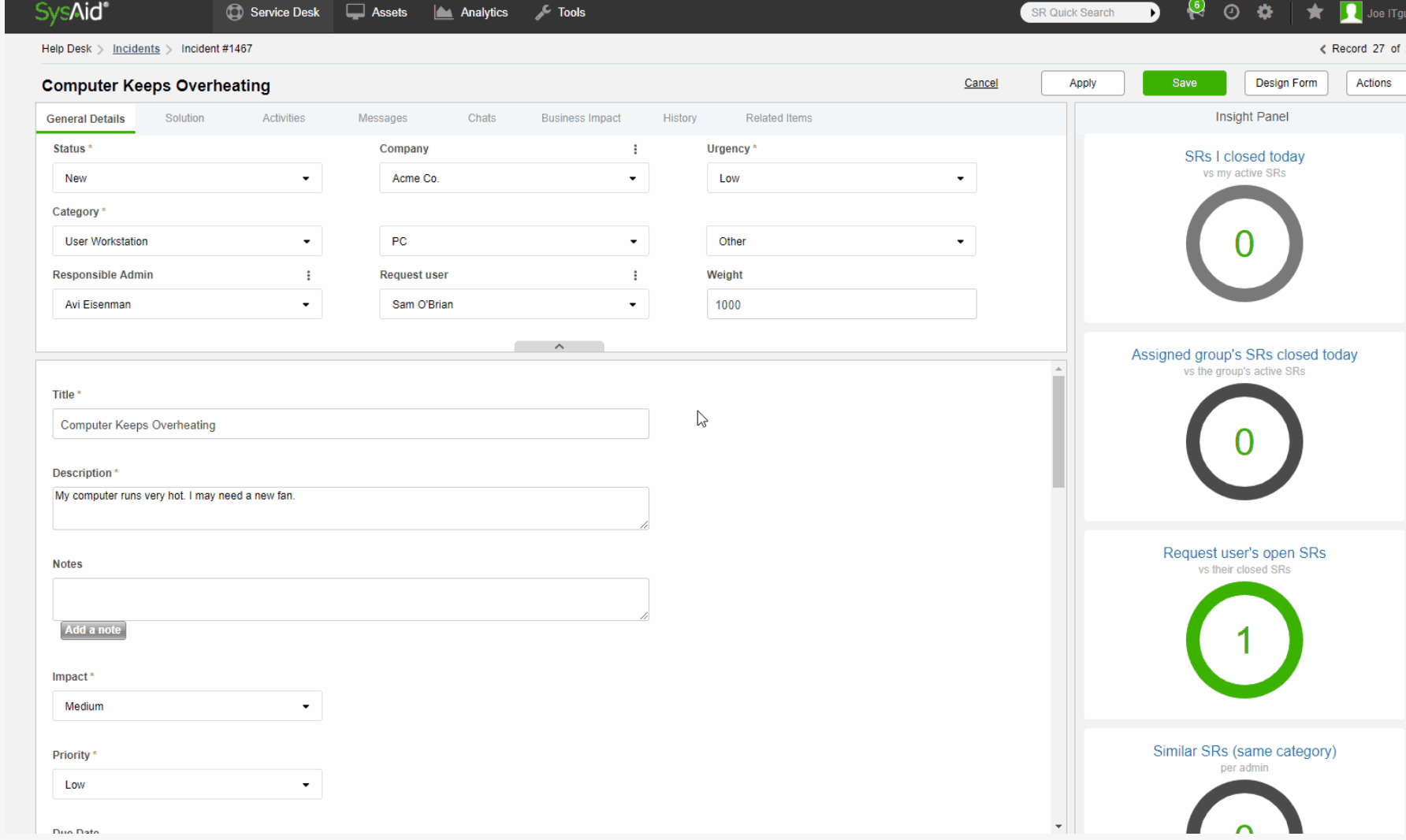Open the sub-category dropdown showing PC
Viewport: 1406px width, 840px height.
point(514,241)
